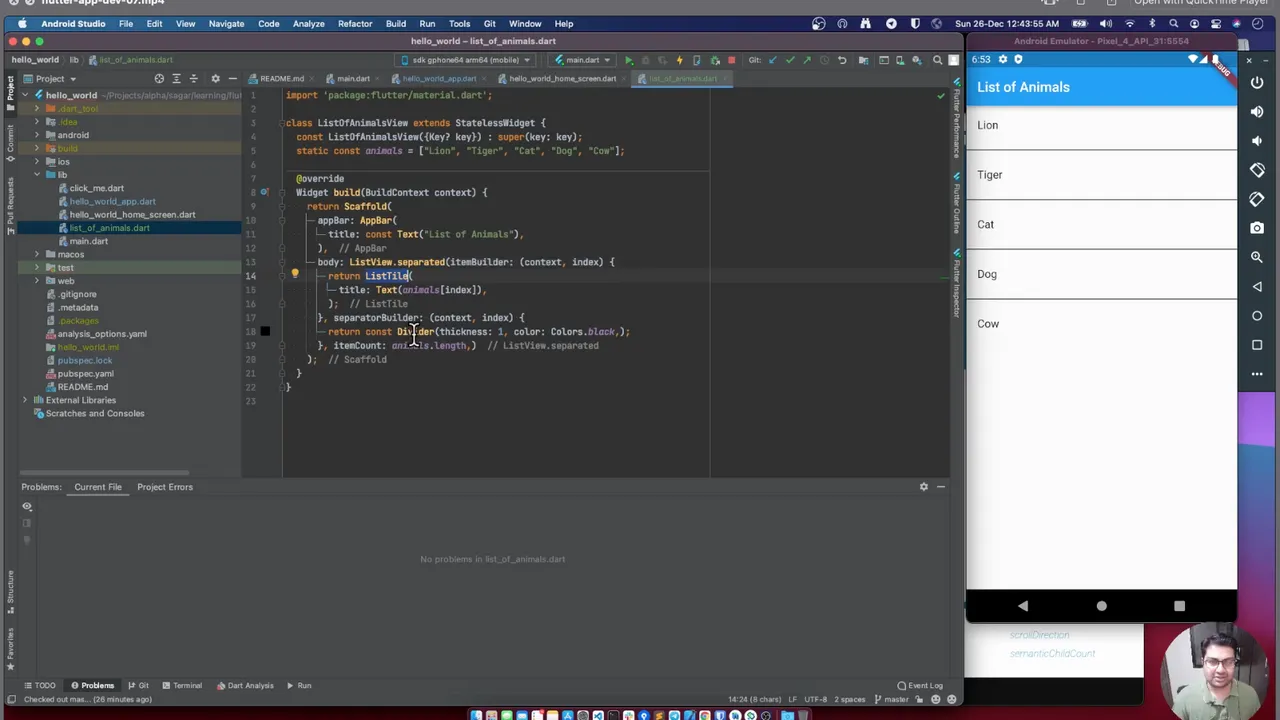The image size is (1280, 720).
Task: Open Dart Analysis tool window
Action: point(244,686)
